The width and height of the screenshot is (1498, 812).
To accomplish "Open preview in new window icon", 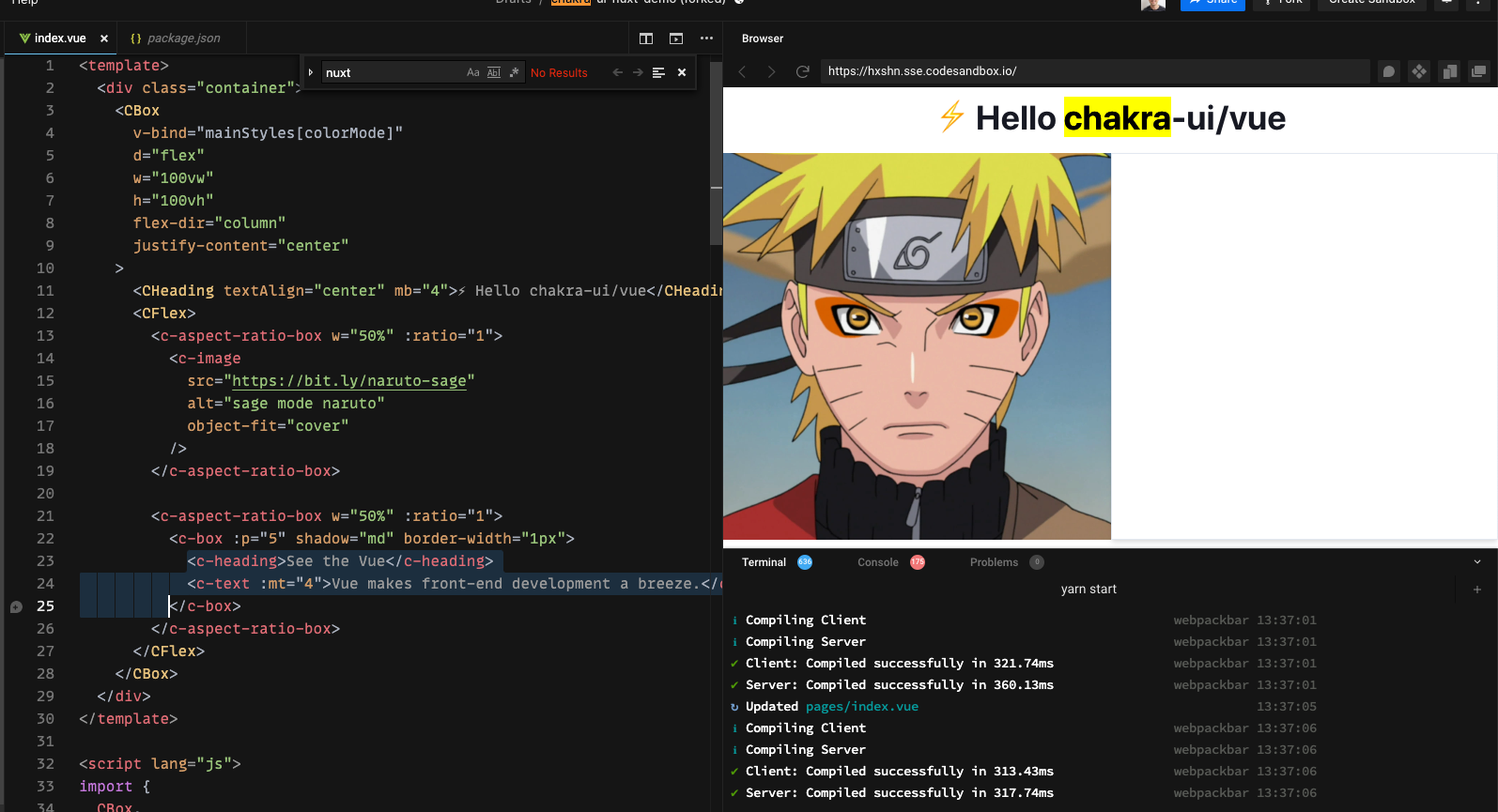I will [x=1479, y=71].
